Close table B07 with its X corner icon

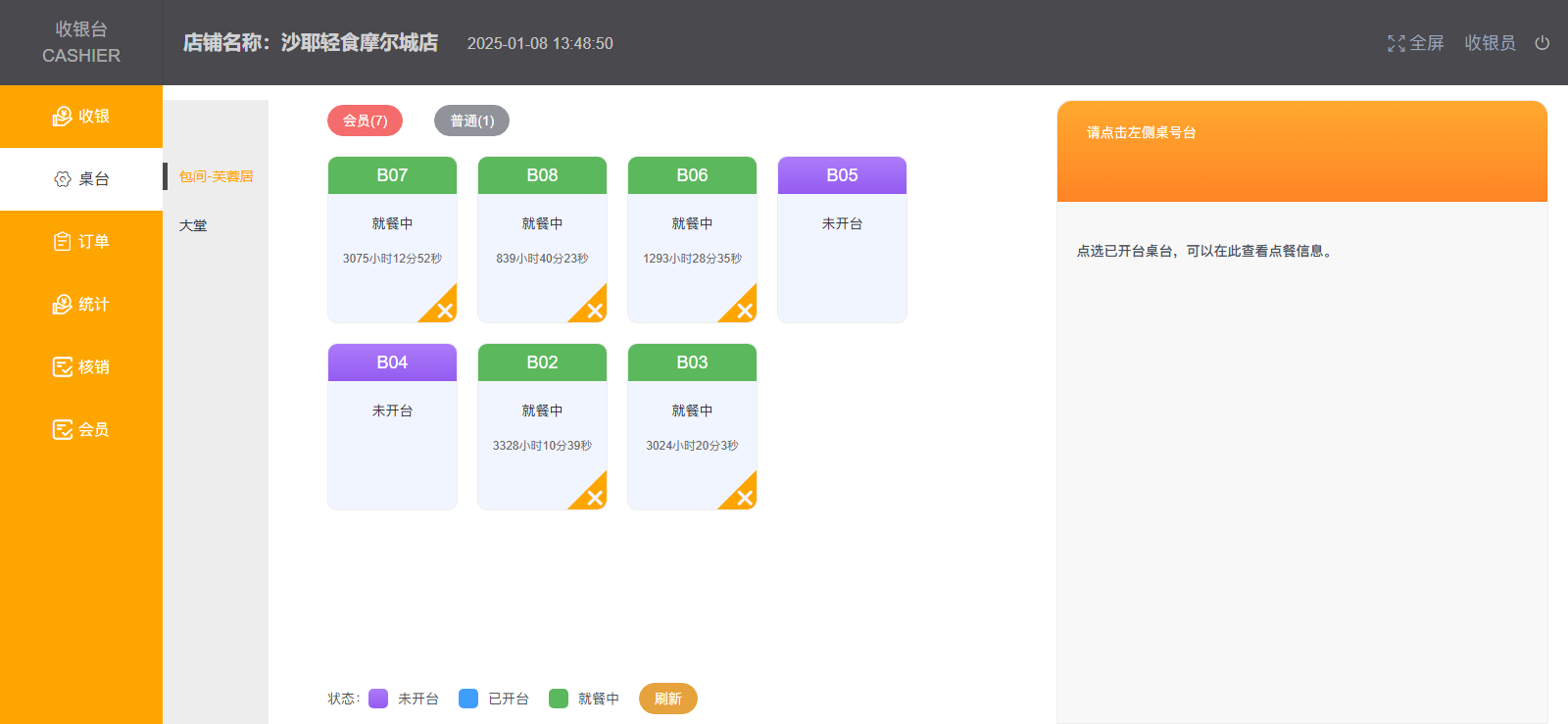click(x=444, y=311)
